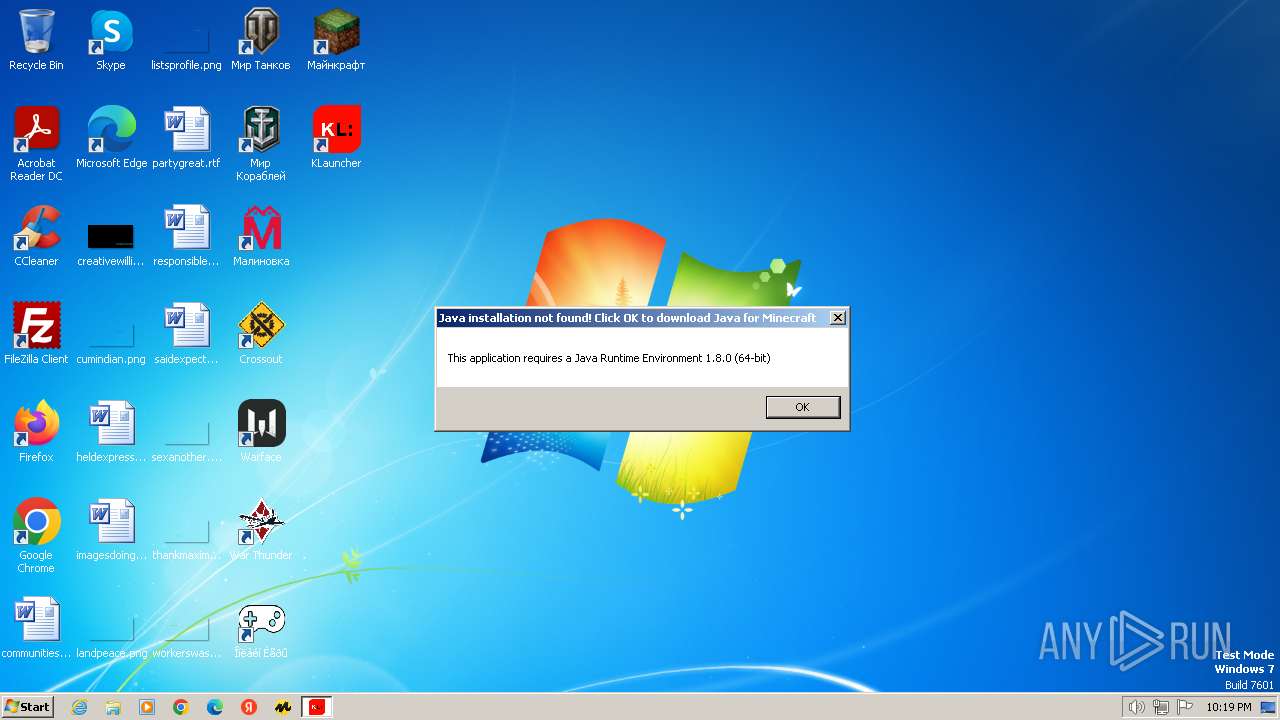This screenshot has height=720, width=1280.
Task: Click the 10:19 PM clock
Action: click(1228, 707)
